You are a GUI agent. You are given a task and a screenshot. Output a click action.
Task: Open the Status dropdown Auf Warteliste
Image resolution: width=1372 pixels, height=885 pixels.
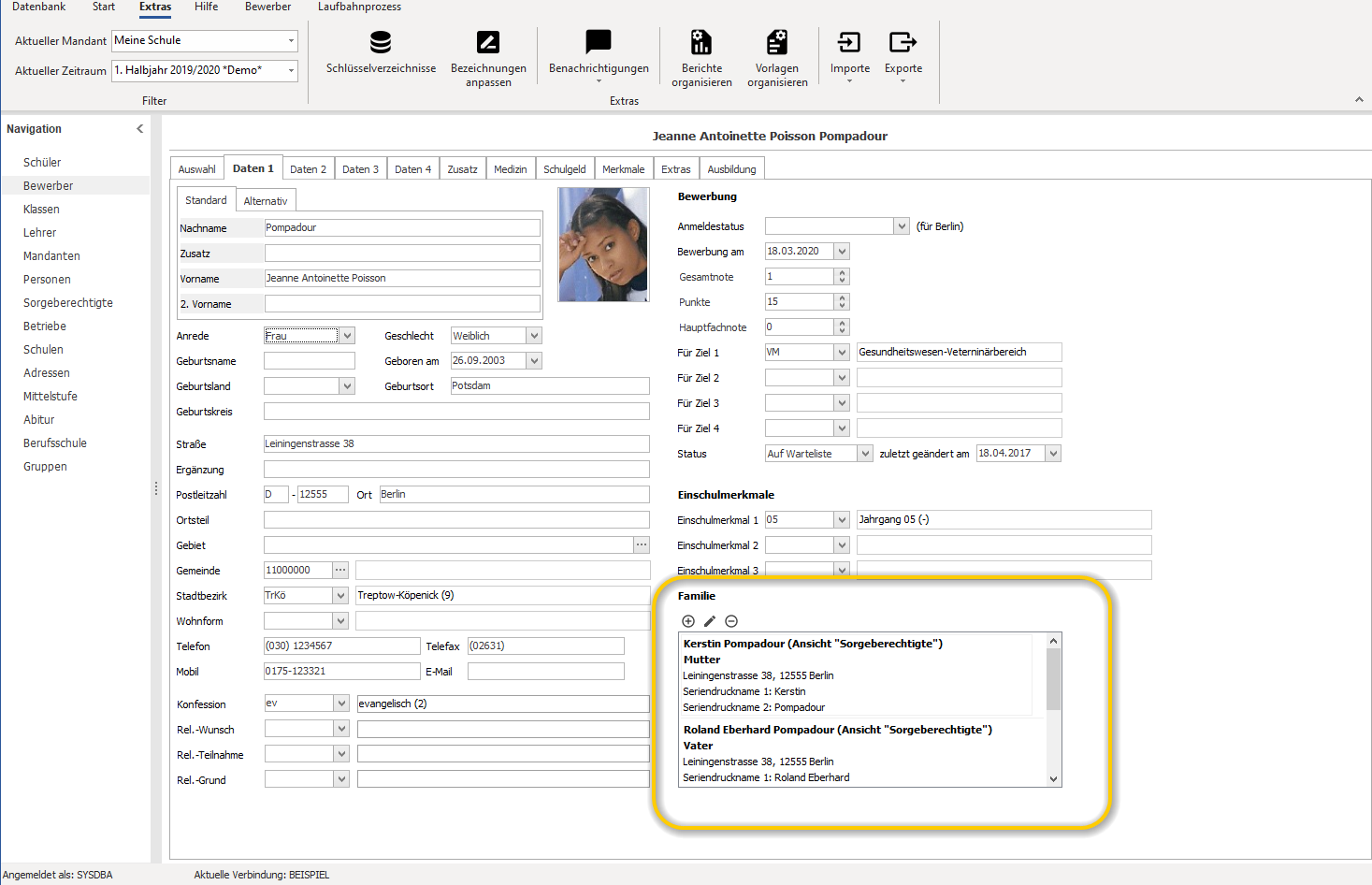click(865, 454)
